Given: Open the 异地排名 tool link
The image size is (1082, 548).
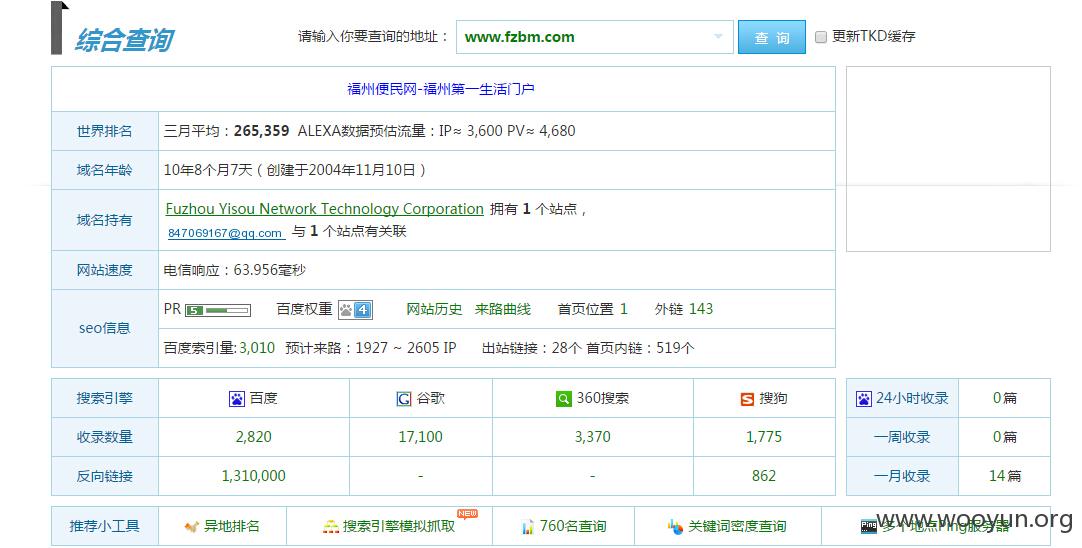Looking at the screenshot, I should click(x=232, y=527).
